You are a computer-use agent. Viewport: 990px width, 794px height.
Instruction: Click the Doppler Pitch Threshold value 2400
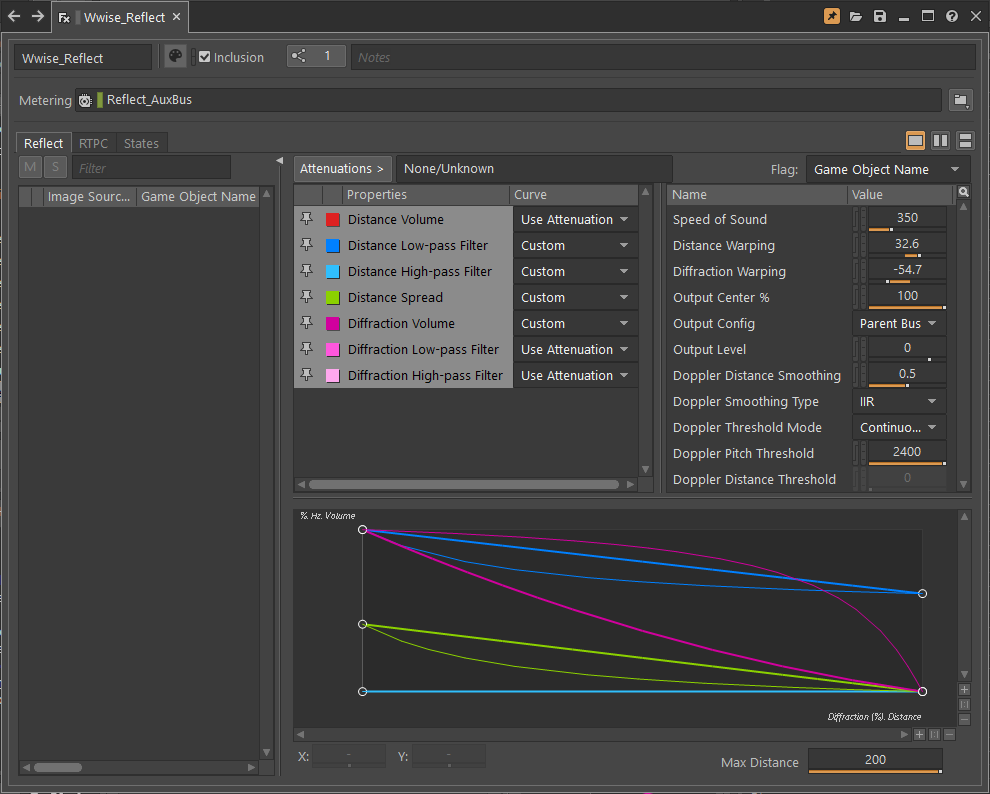click(x=907, y=452)
